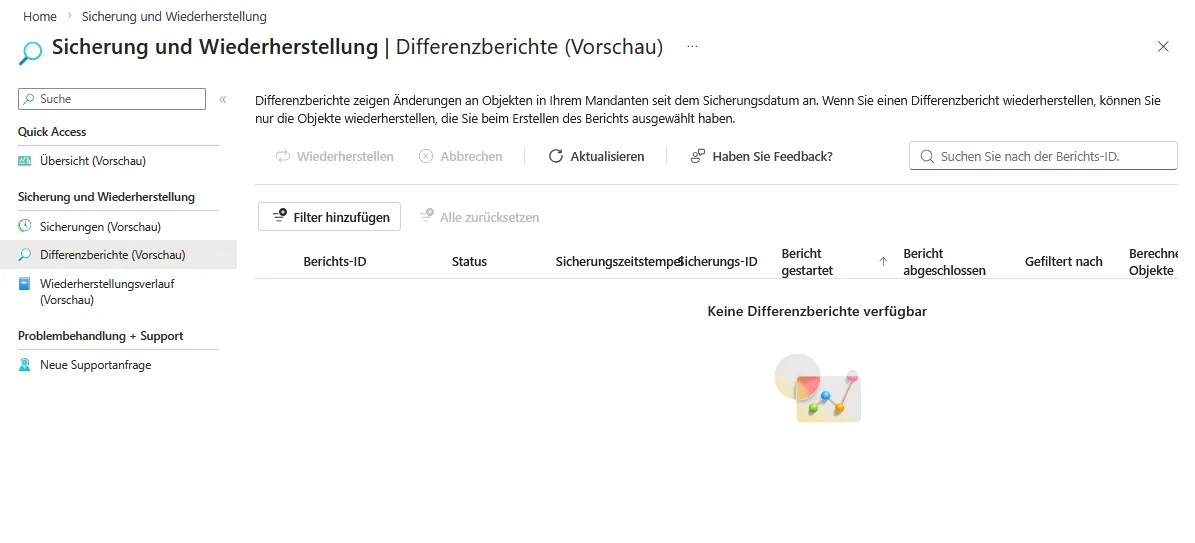
Task: Focus the Berichts-ID search box
Action: pos(1050,157)
